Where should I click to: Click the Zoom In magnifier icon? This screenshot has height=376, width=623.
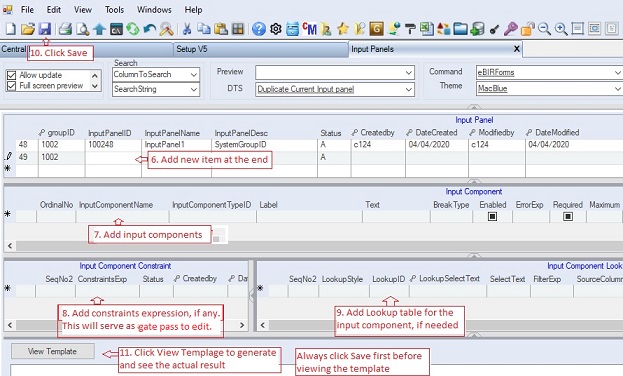[561, 29]
